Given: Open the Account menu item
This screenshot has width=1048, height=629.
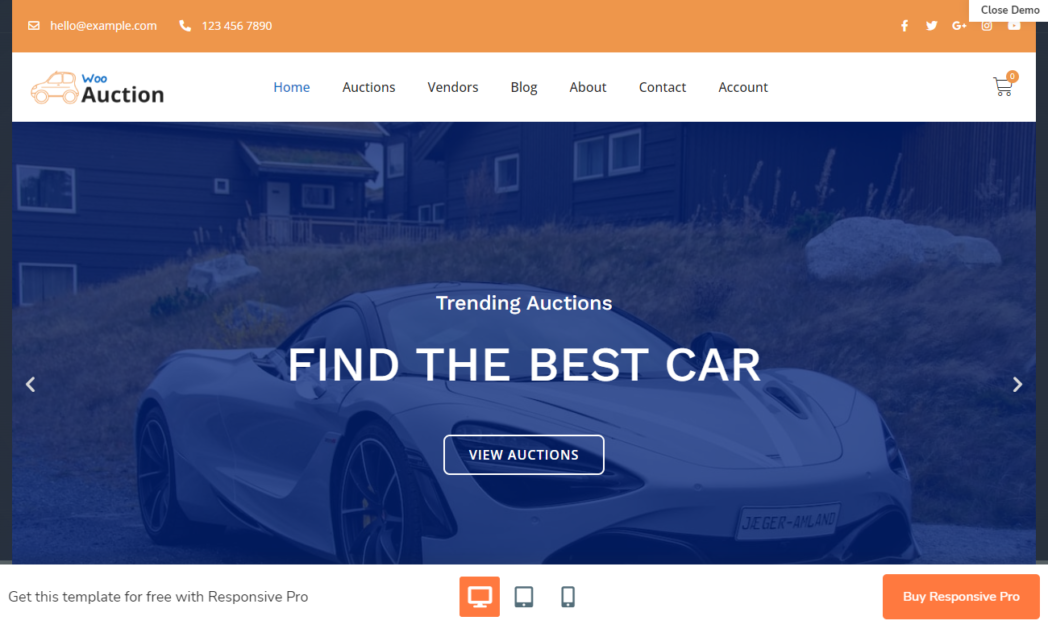Looking at the screenshot, I should 743,87.
